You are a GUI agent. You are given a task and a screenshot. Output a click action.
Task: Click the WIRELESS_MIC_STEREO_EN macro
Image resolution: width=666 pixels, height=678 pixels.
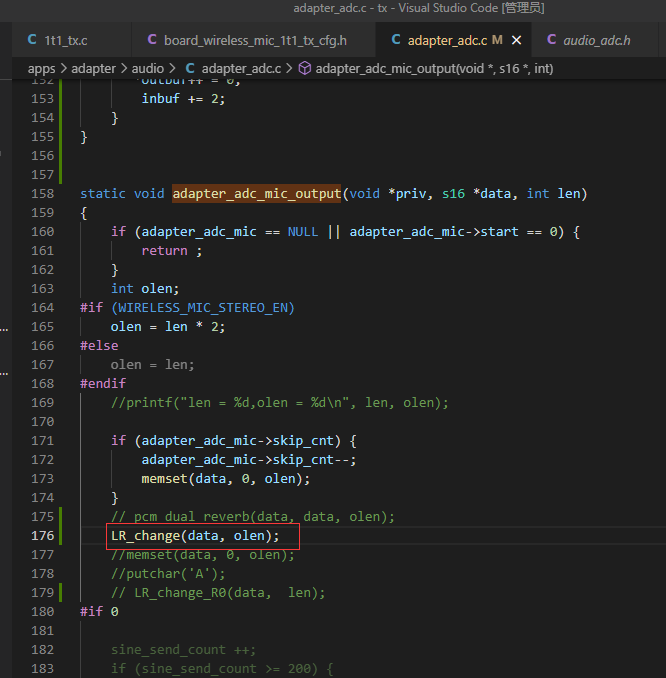click(x=202, y=308)
